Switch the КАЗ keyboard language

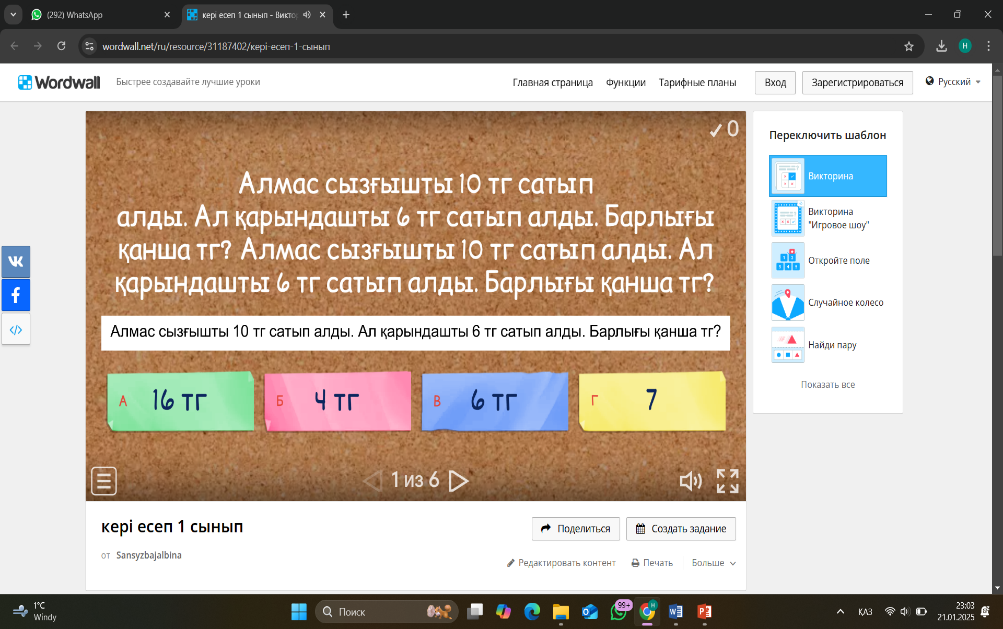865,612
